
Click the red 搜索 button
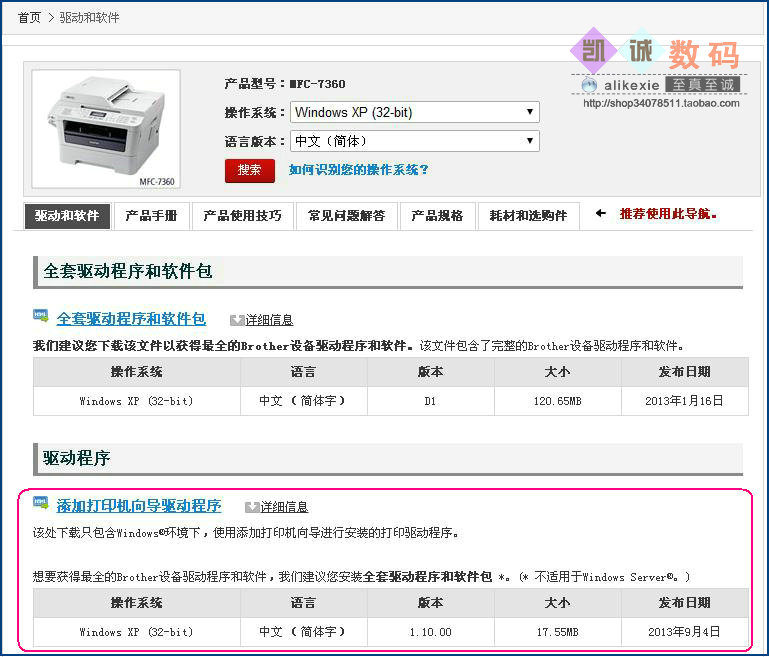pos(249,170)
